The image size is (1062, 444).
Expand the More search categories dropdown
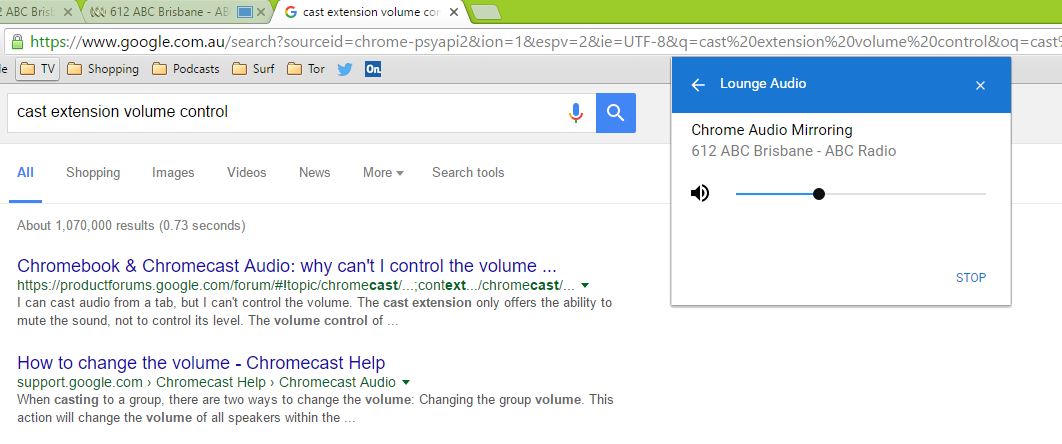tap(383, 173)
